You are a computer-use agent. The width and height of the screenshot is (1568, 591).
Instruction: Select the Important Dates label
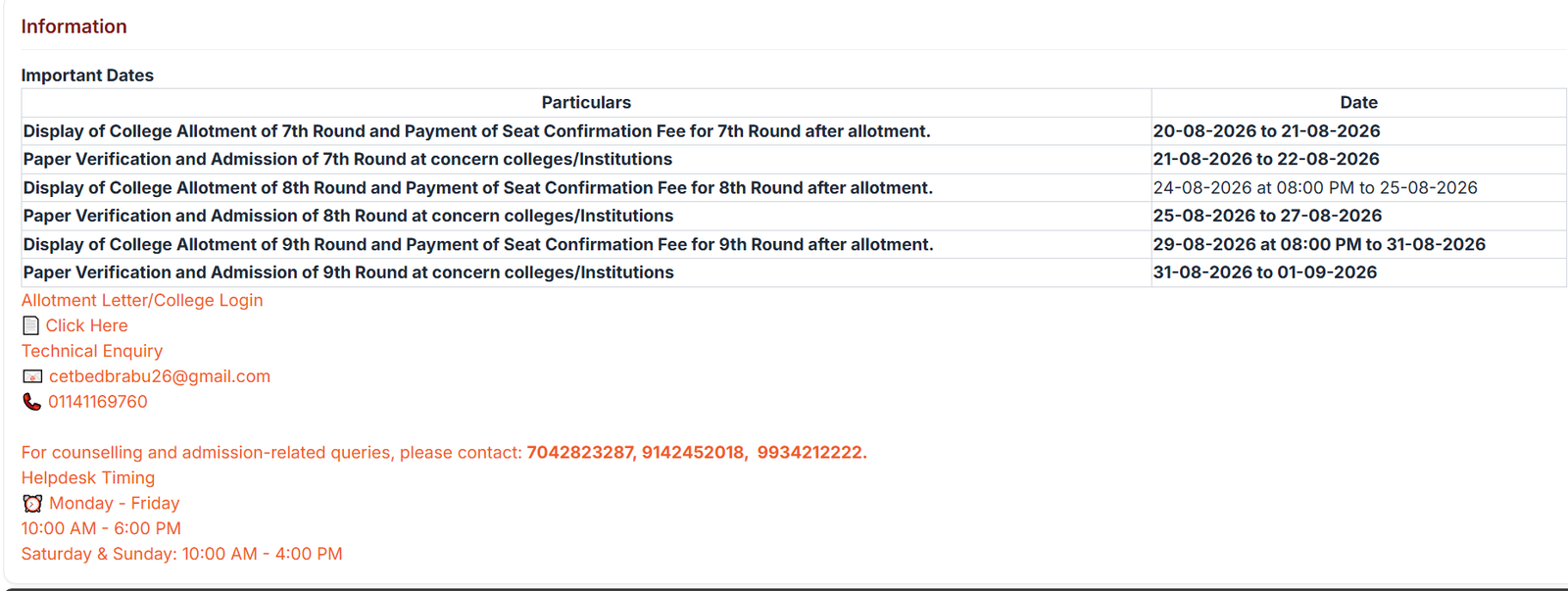click(x=87, y=75)
